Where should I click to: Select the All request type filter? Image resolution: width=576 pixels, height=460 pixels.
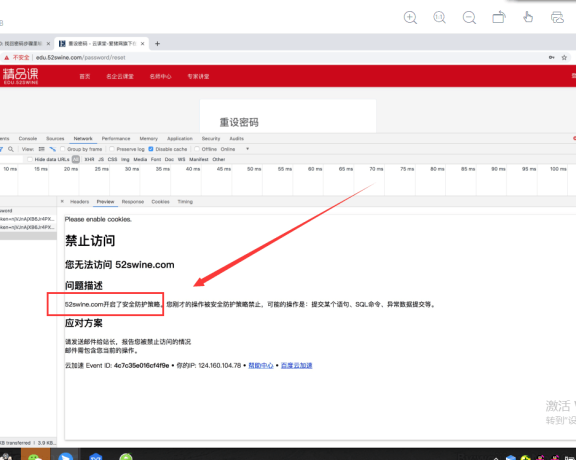(76, 159)
